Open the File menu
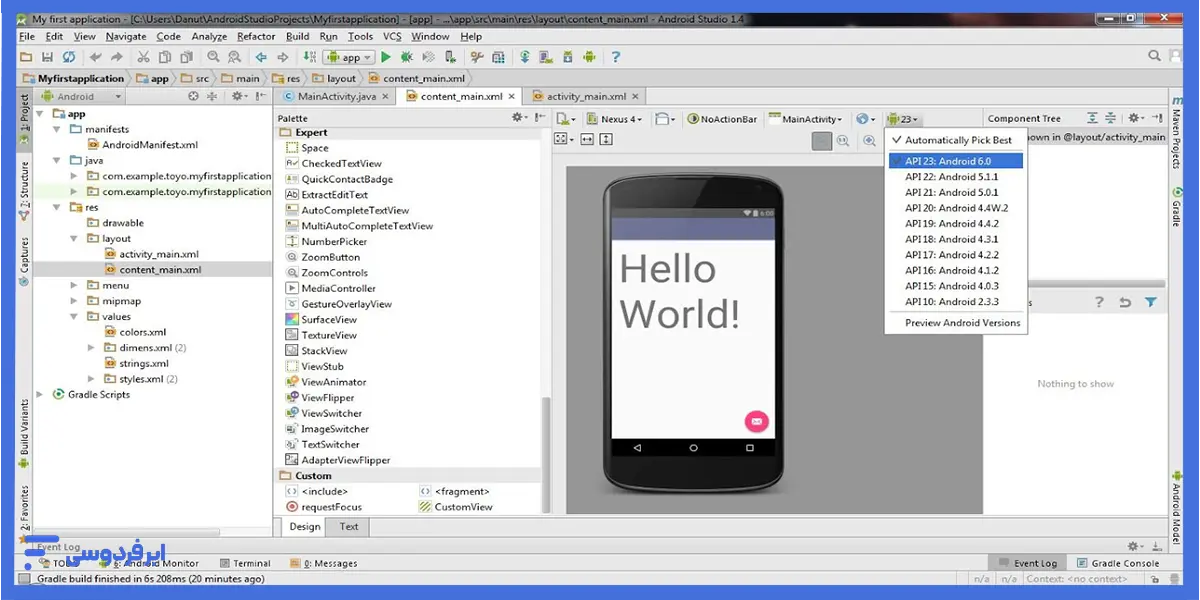1200x600 pixels. coord(27,37)
